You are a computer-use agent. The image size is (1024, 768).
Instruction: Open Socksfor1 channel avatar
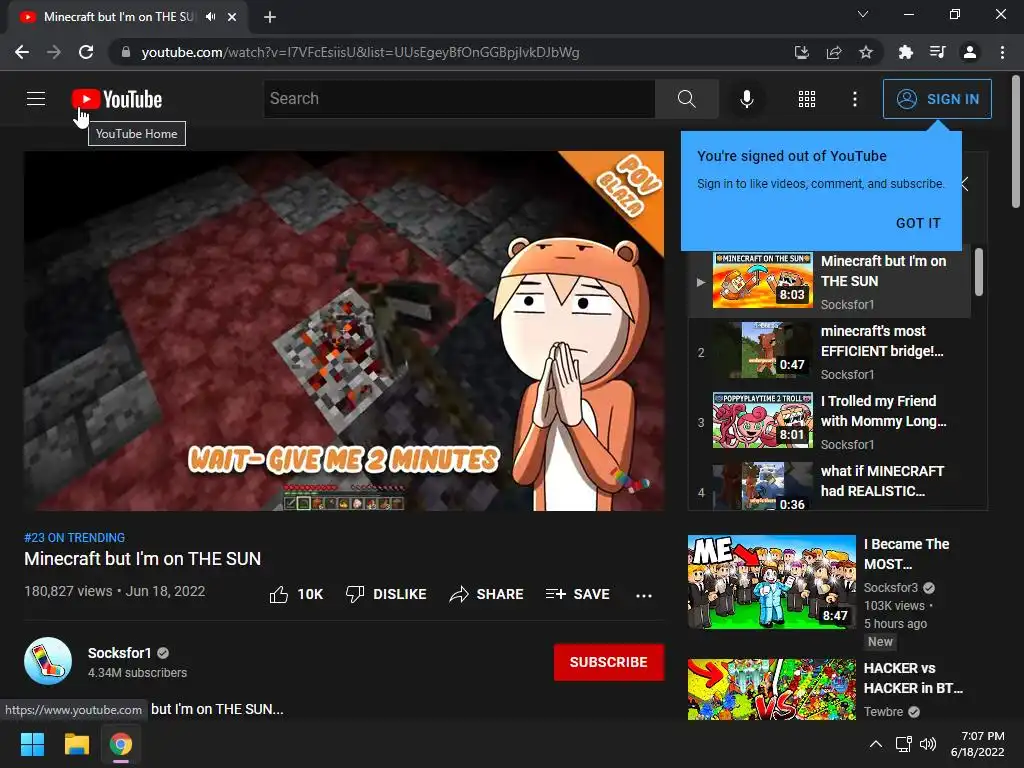[x=48, y=661]
